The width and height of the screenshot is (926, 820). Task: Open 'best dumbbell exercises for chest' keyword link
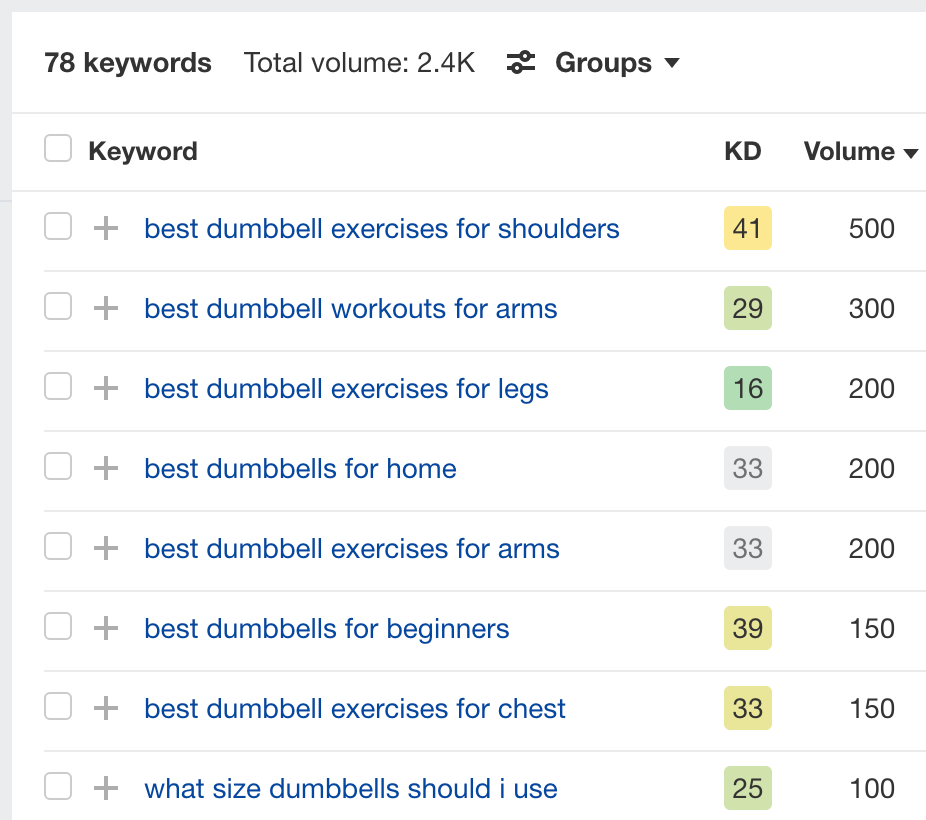point(355,708)
